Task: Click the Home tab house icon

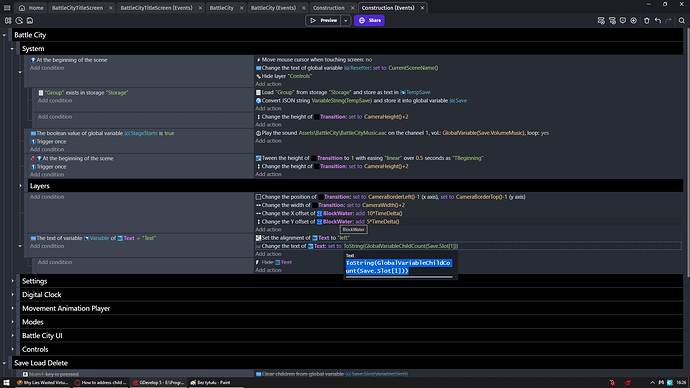Action: point(22,7)
